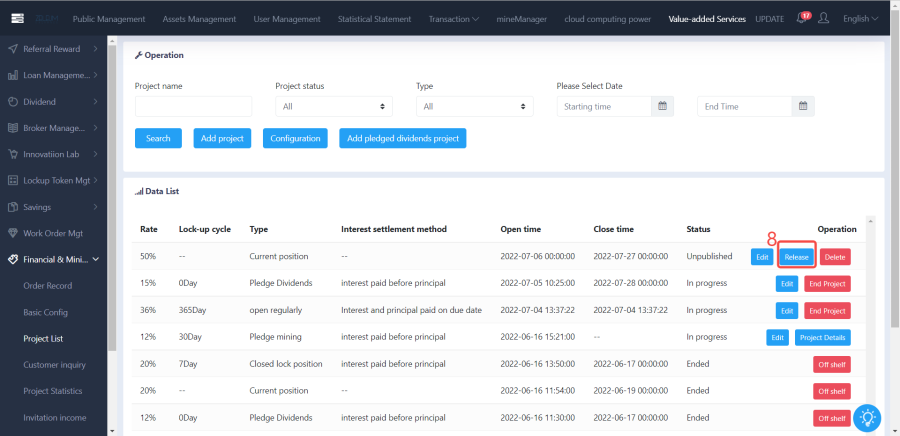Click inside the Project name field
This screenshot has height=436, width=900.
193,107
